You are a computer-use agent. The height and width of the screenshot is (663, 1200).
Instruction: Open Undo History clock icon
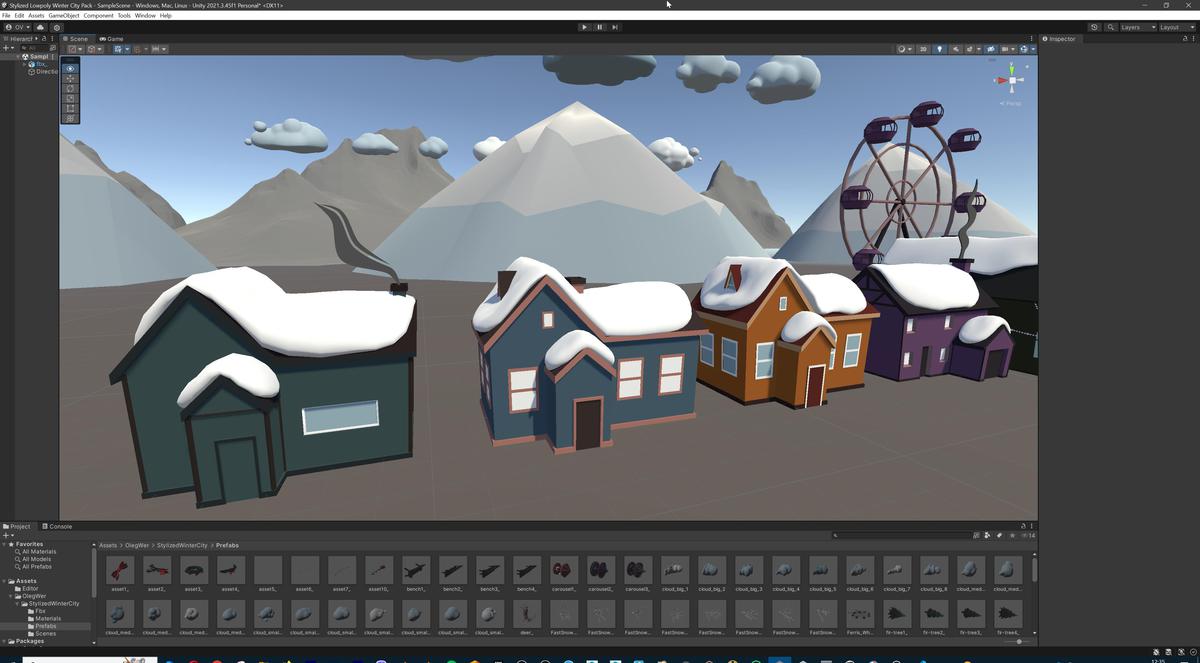(1095, 27)
